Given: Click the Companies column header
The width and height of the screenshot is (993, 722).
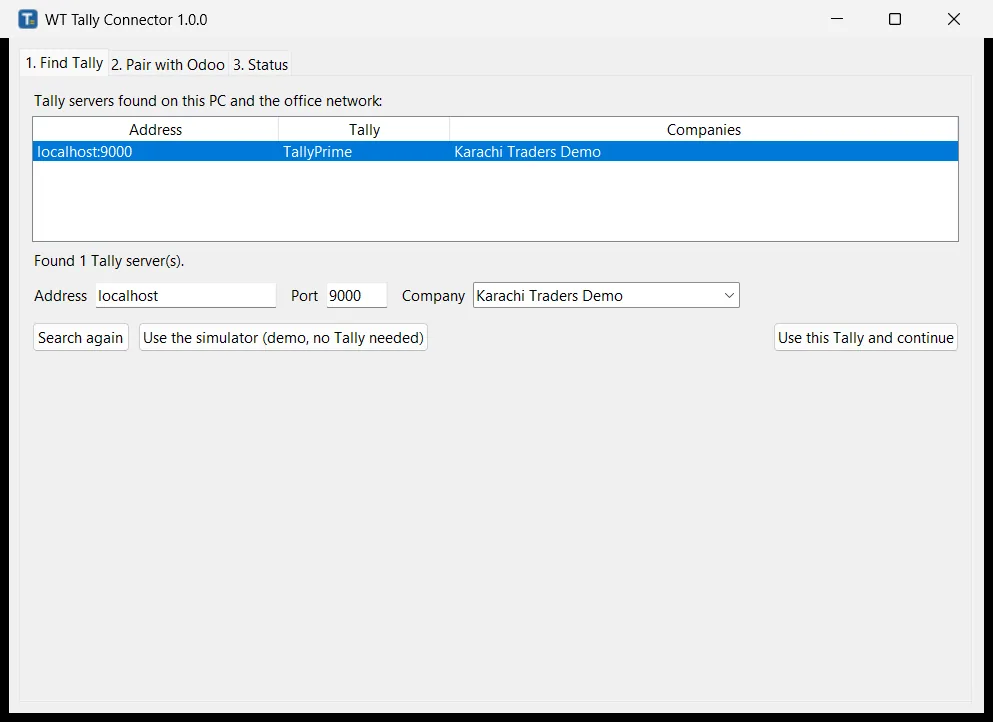Looking at the screenshot, I should pyautogui.click(x=704, y=129).
